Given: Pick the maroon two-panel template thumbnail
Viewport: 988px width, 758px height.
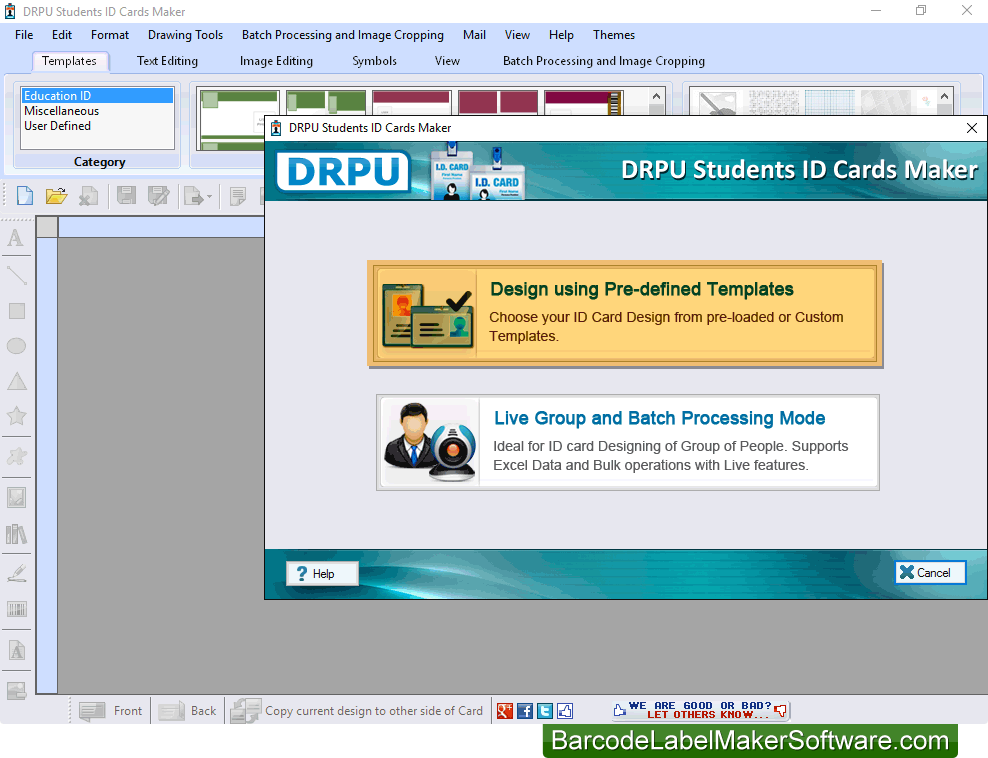Looking at the screenshot, I should pos(498,102).
